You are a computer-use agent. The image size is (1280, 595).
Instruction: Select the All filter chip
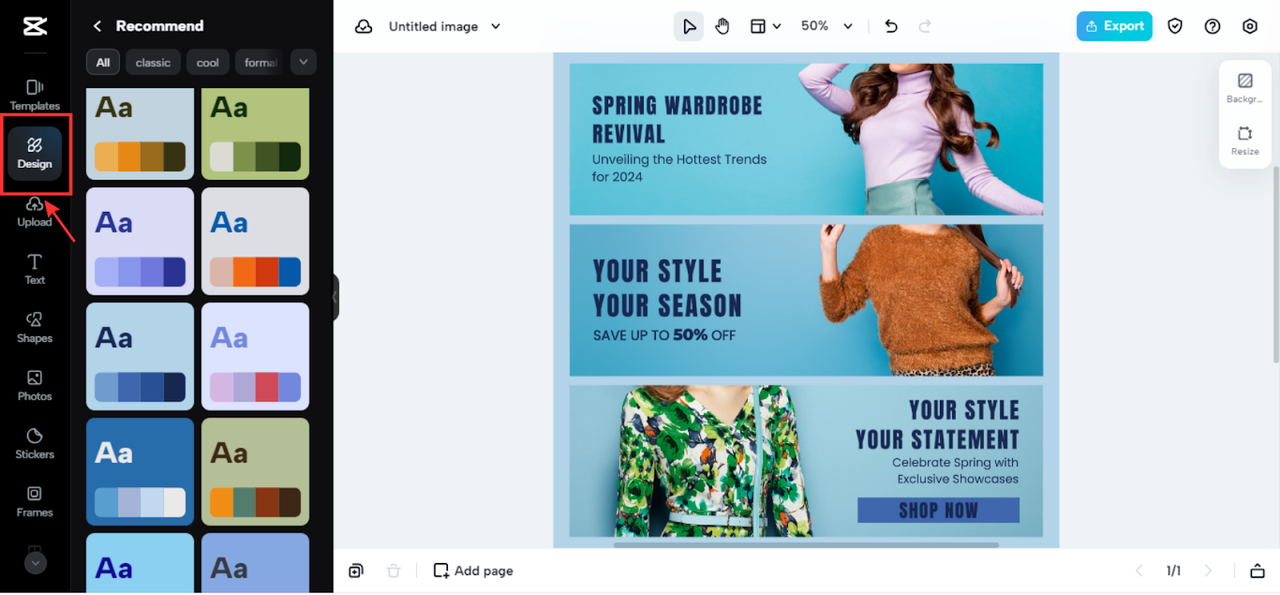(103, 62)
